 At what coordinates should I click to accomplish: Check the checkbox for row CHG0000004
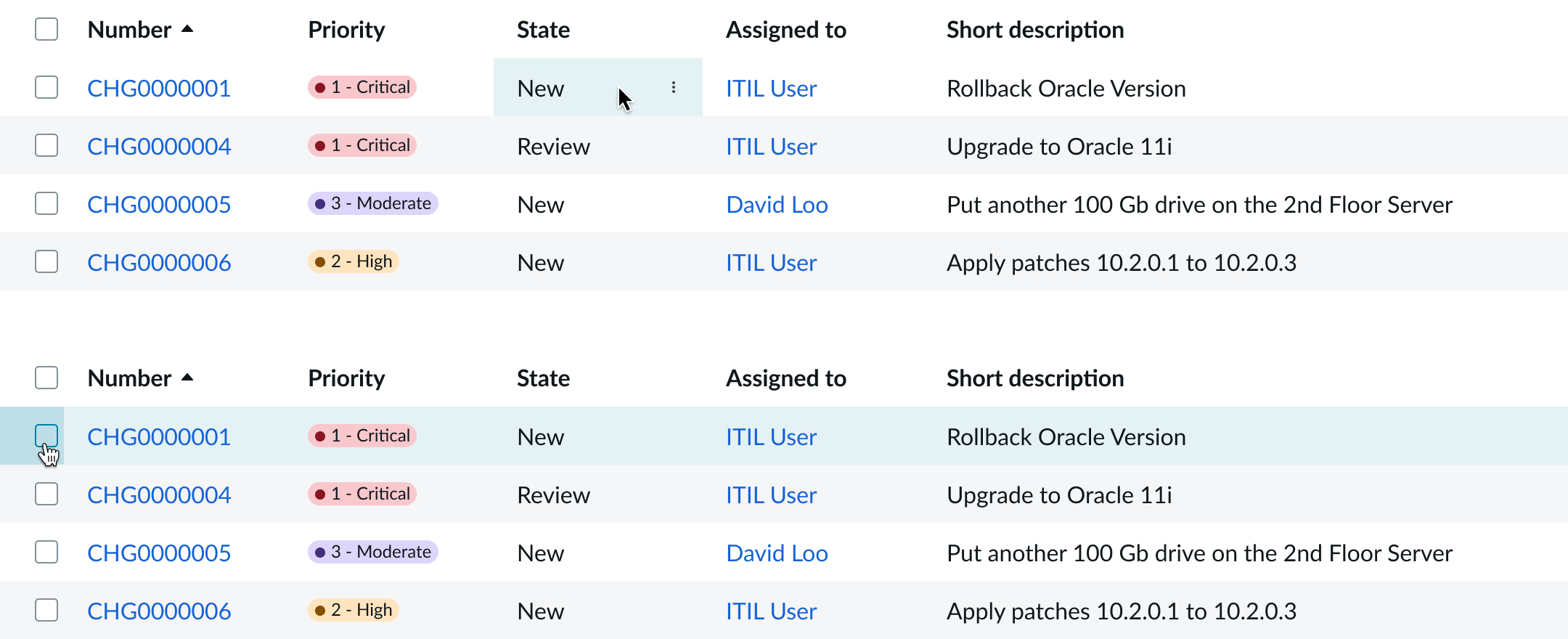coord(46,145)
